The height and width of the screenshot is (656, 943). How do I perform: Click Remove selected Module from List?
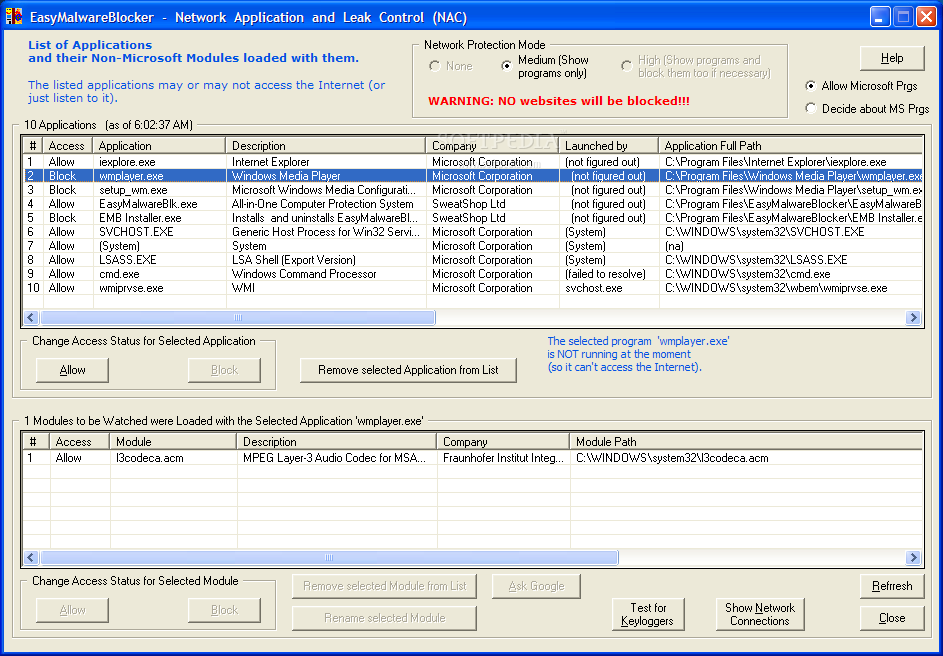[384, 586]
